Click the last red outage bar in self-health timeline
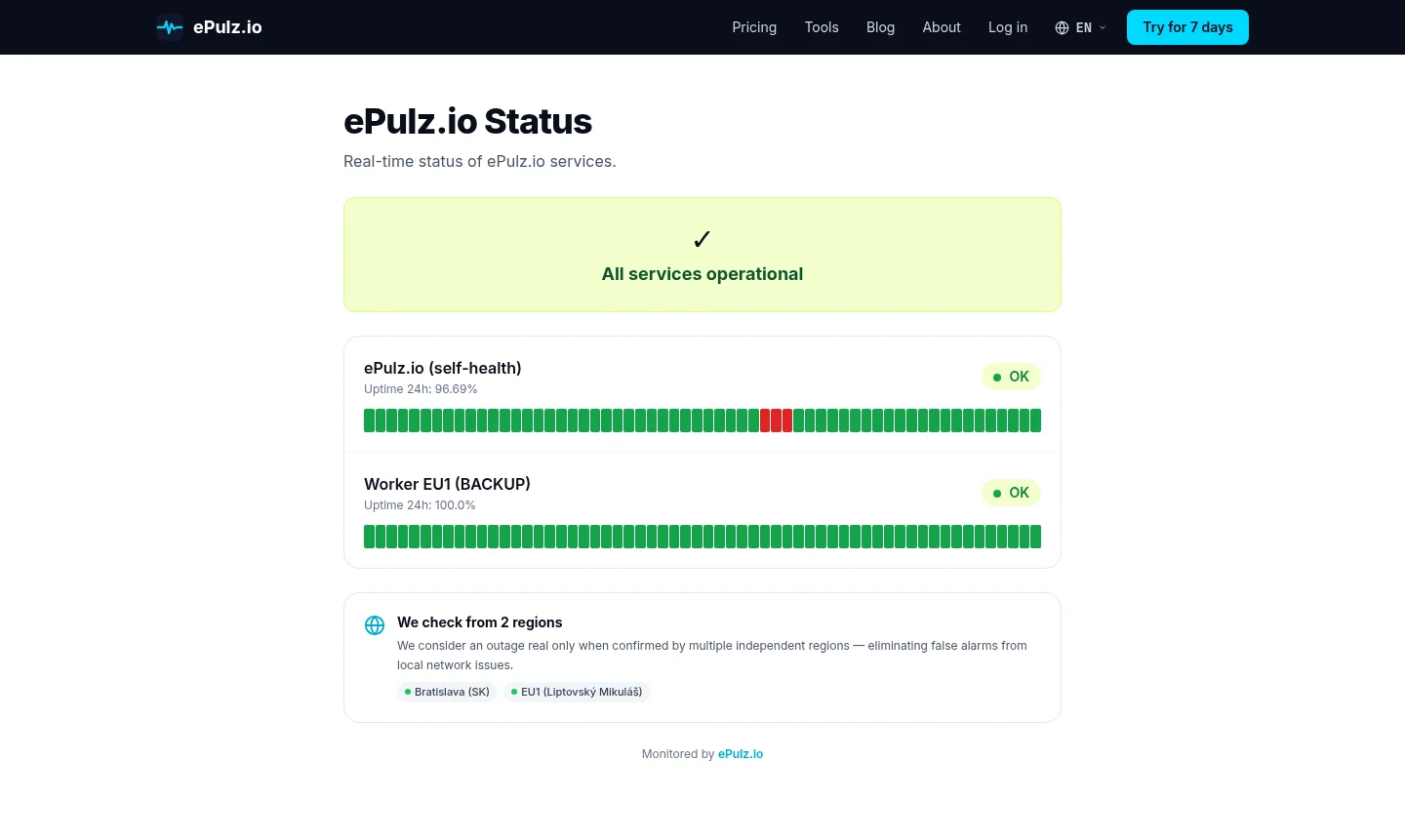 pos(787,420)
